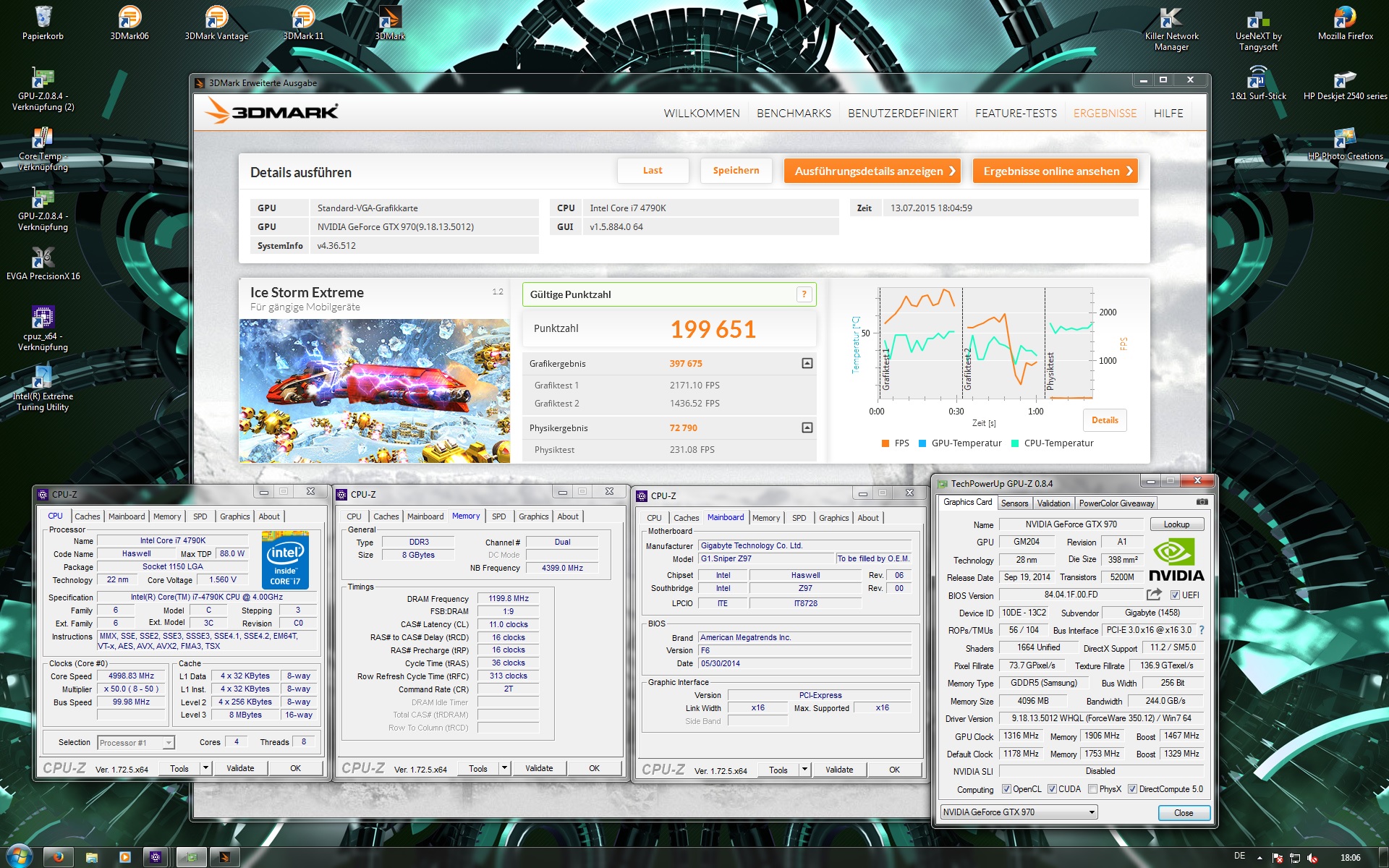The height and width of the screenshot is (868, 1389).
Task: Launch Intel Extreme Tuning Utility icon
Action: 43,388
